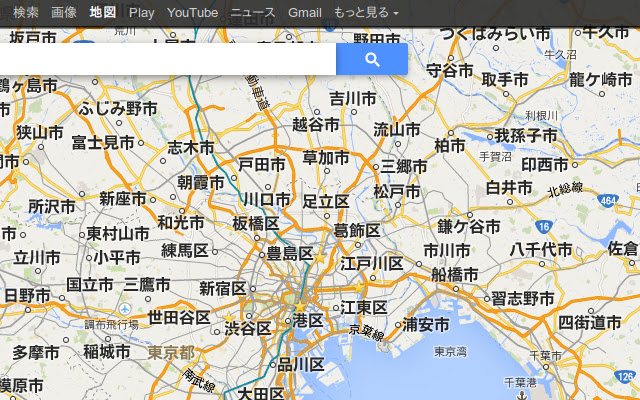Click the 草加市 map label
The height and width of the screenshot is (400, 640).
(x=326, y=158)
